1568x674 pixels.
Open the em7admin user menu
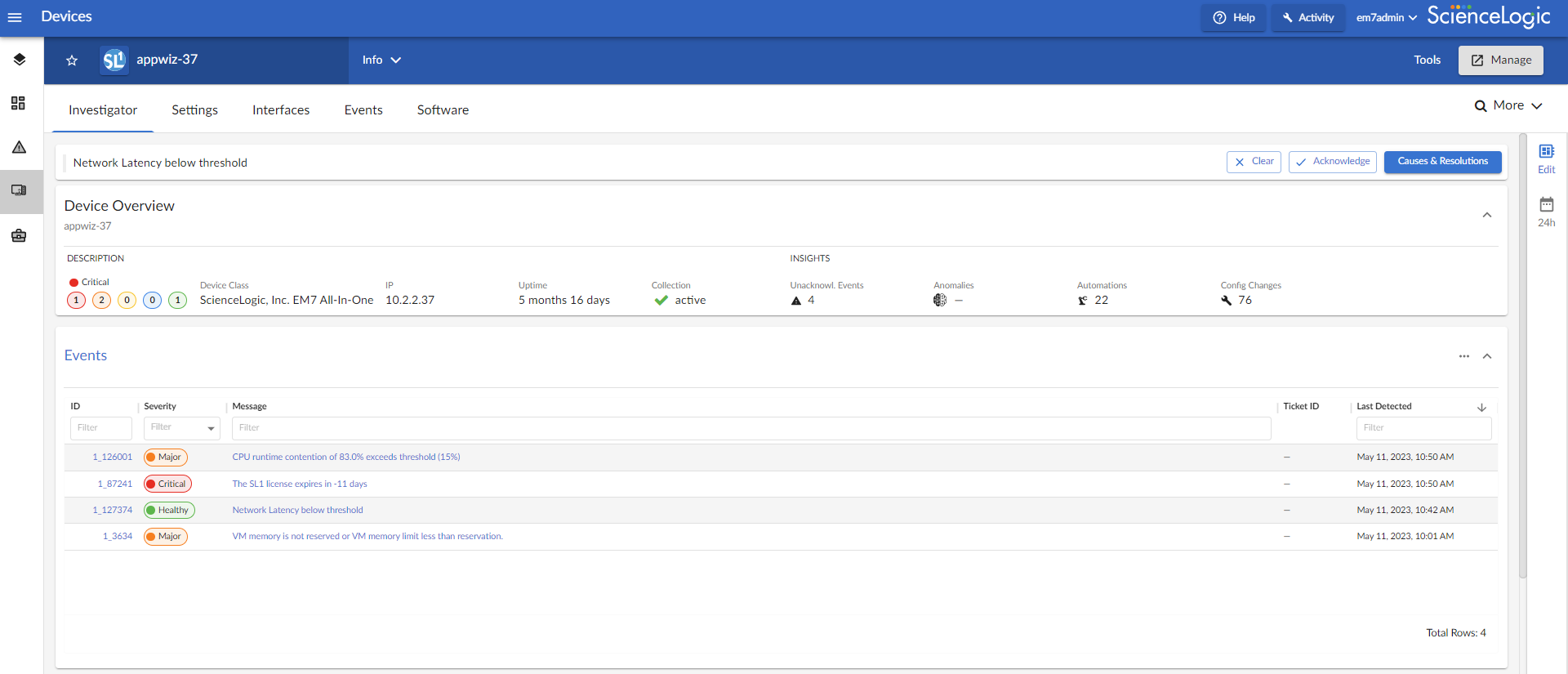(1386, 18)
